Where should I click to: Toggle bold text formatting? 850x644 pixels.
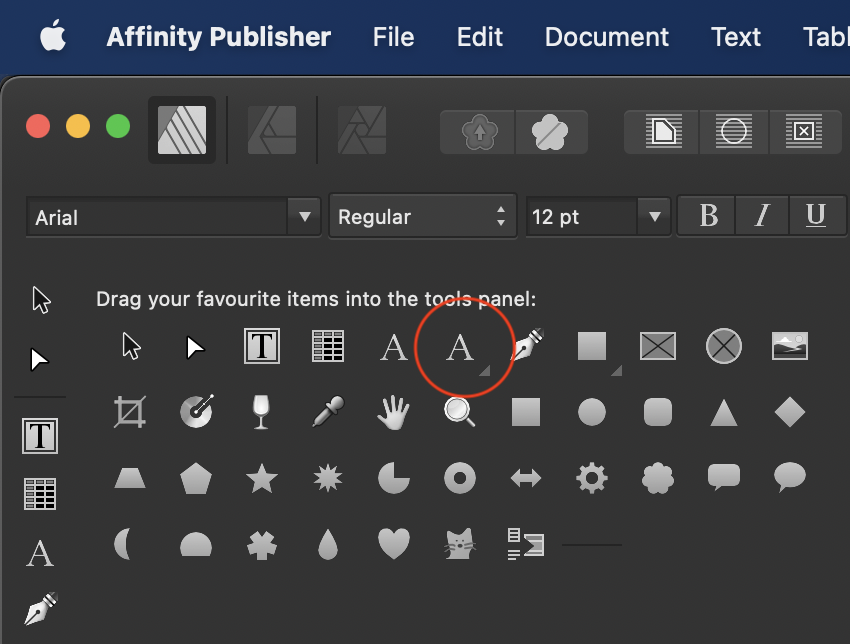tap(705, 215)
